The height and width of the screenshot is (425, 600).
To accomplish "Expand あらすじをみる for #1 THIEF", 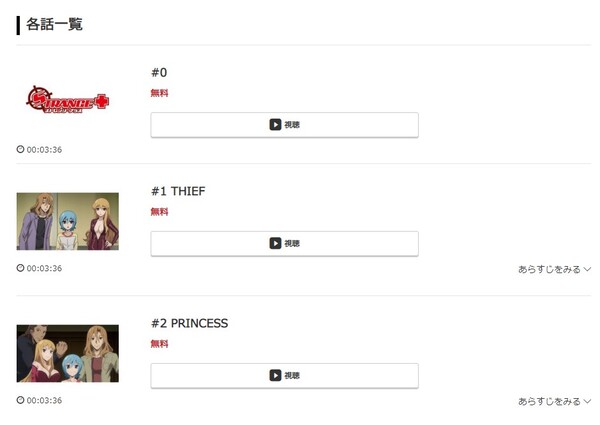I will pos(554,268).
